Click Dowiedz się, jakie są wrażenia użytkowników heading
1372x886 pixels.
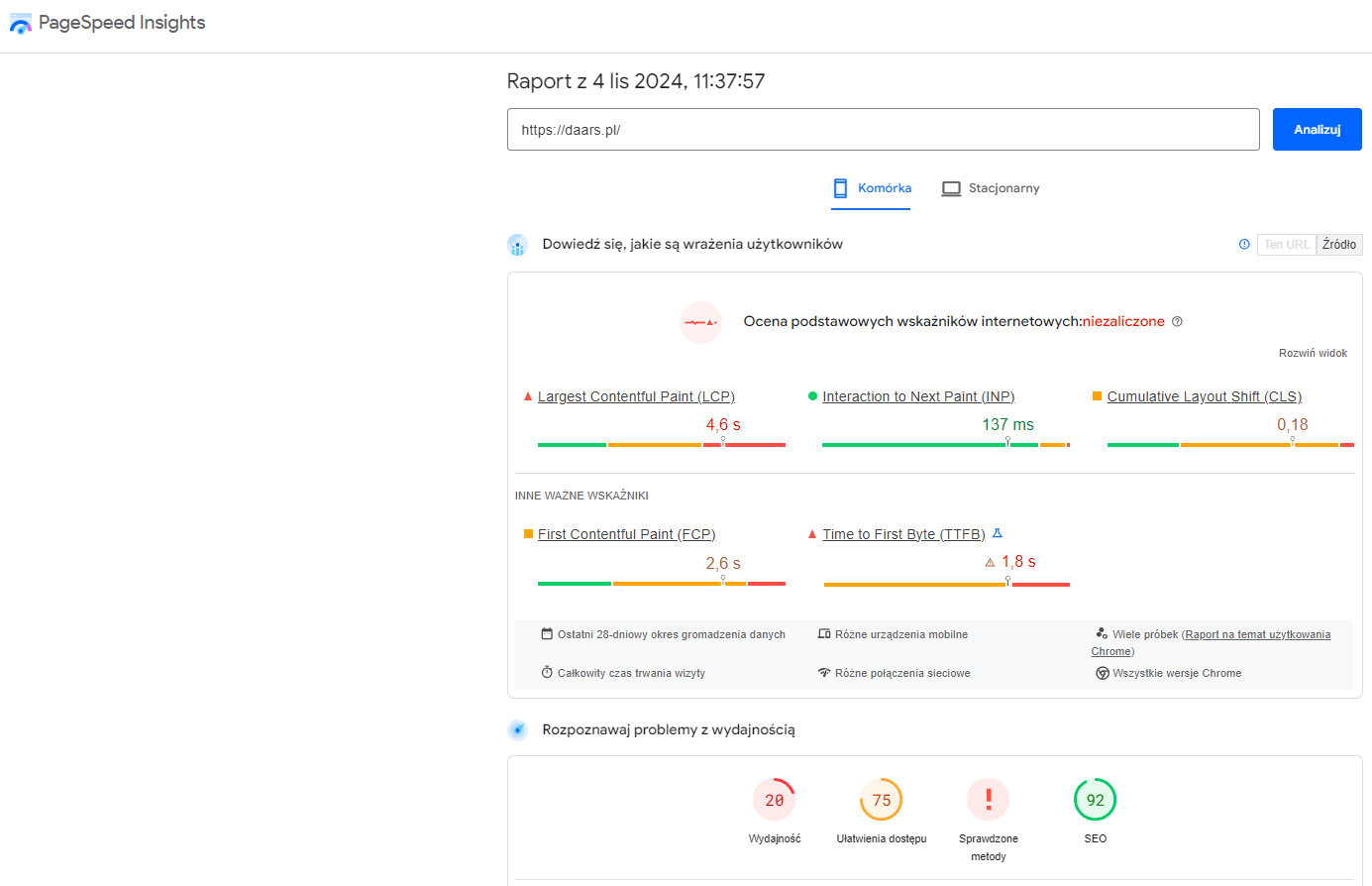tap(692, 245)
